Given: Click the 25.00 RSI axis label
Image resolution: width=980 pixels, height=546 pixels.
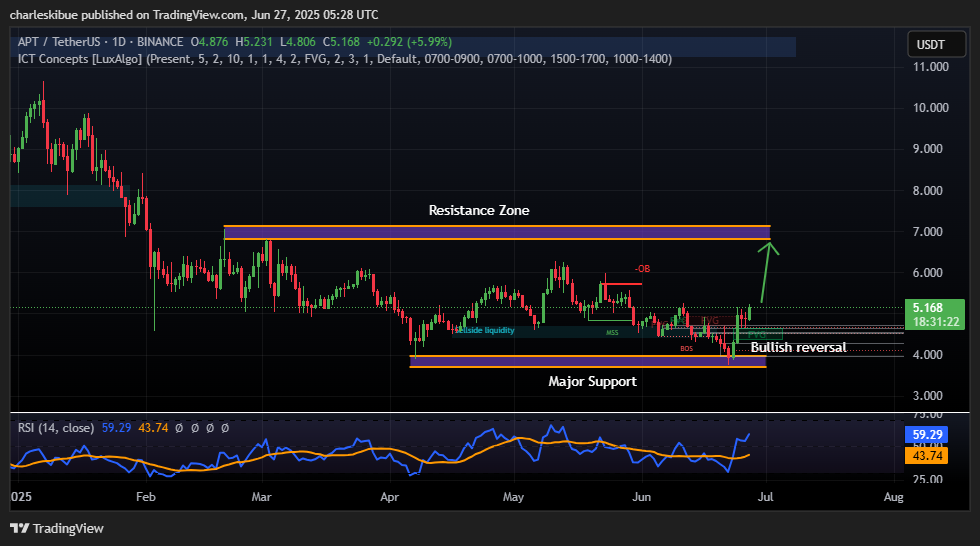Looking at the screenshot, I should click(x=928, y=479).
